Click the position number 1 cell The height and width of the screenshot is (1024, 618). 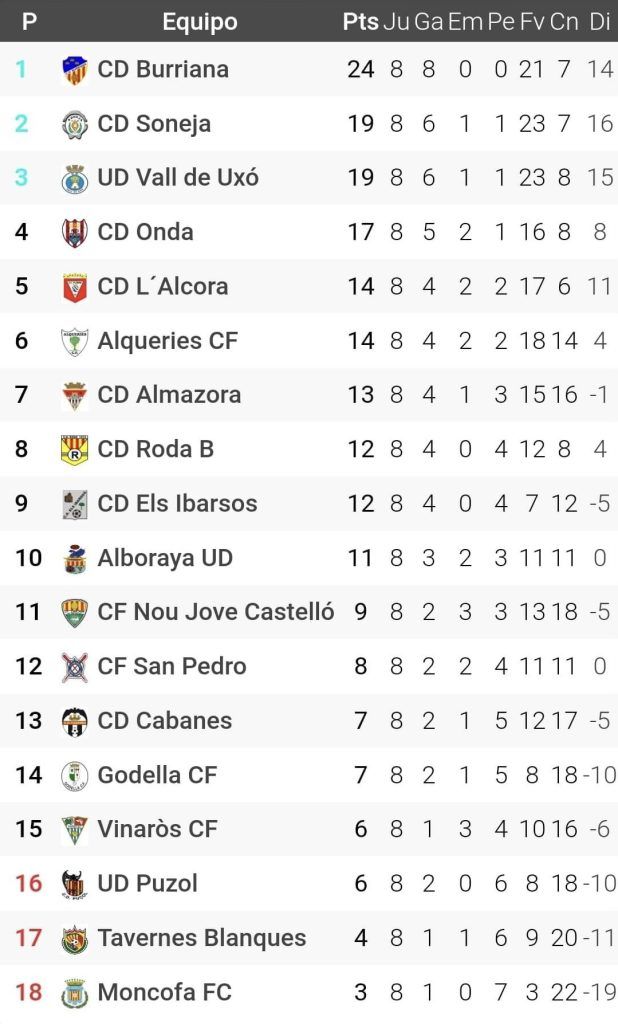tap(22, 70)
